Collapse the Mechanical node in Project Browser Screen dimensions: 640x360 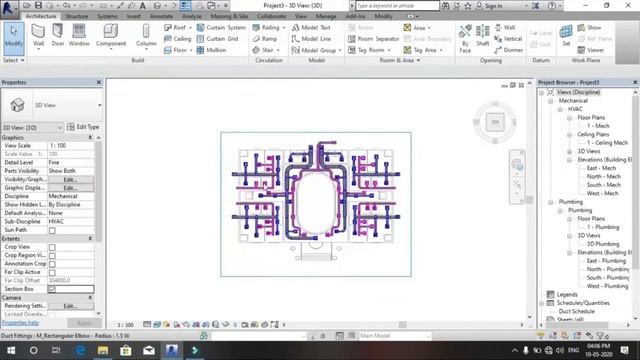click(551, 101)
